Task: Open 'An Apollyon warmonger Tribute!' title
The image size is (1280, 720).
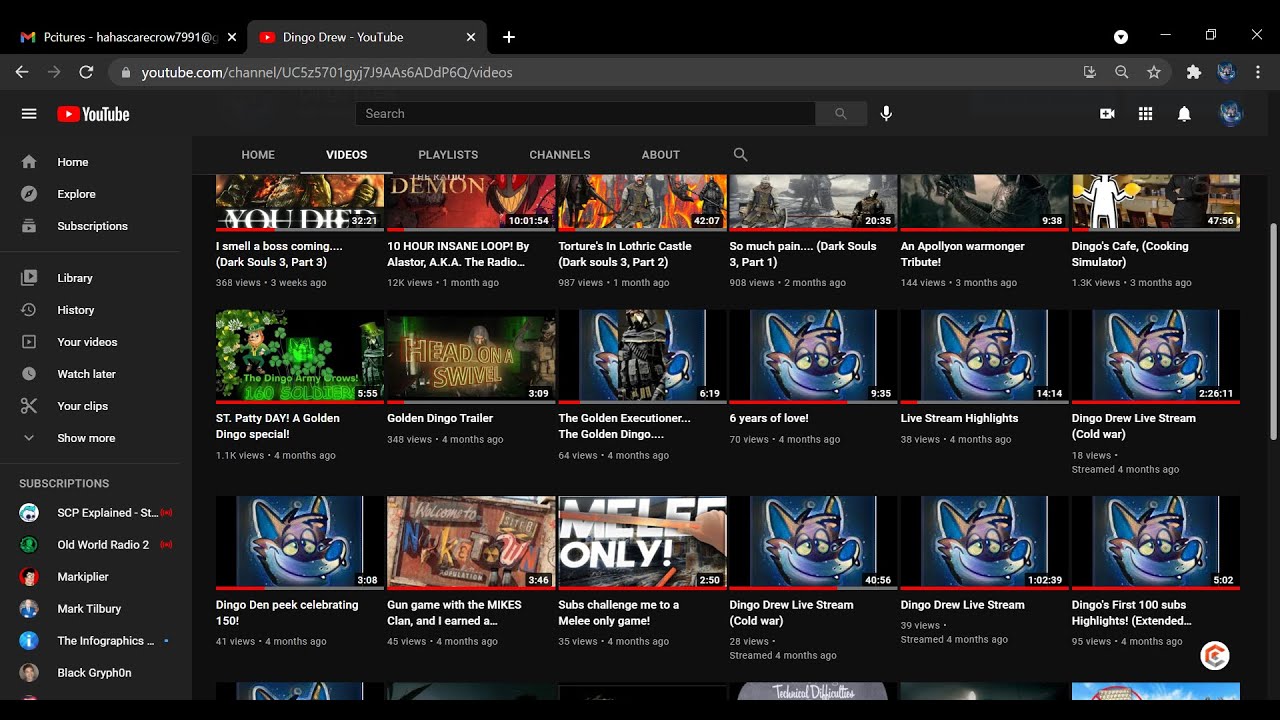Action: coord(963,254)
